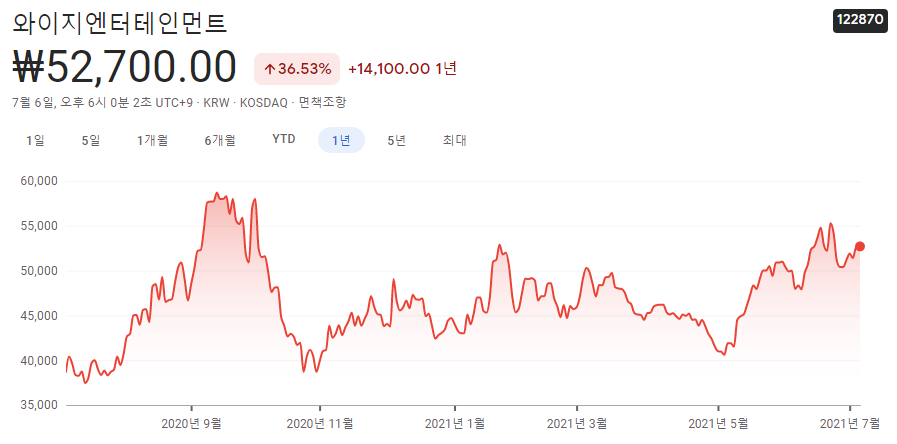Screen dimensions: 897x444
Task: Click the 2020년 11월 axis label
Action: (320, 424)
